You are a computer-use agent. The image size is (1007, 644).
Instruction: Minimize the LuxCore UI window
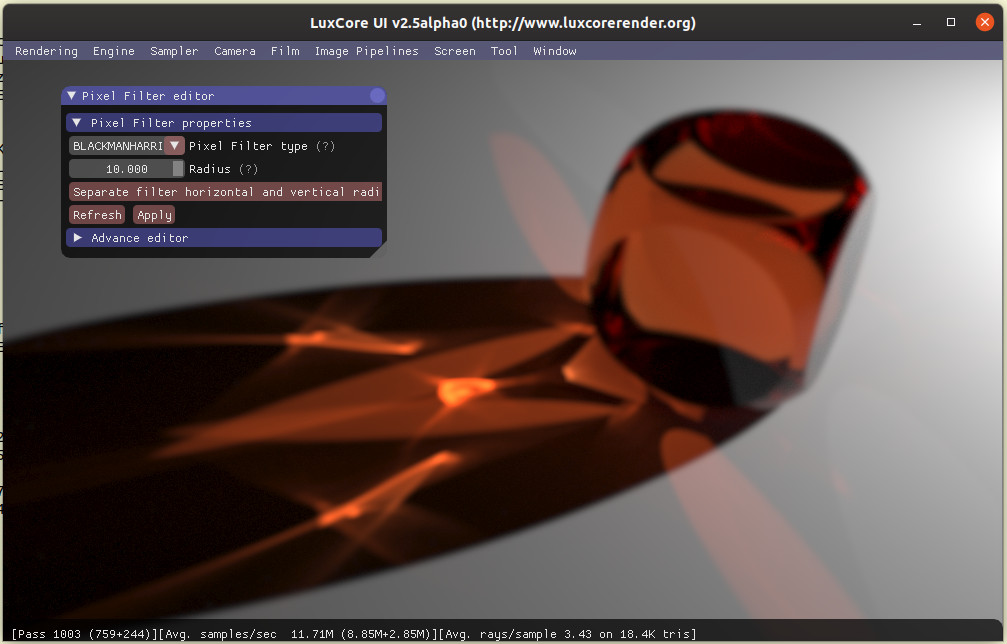tap(917, 23)
